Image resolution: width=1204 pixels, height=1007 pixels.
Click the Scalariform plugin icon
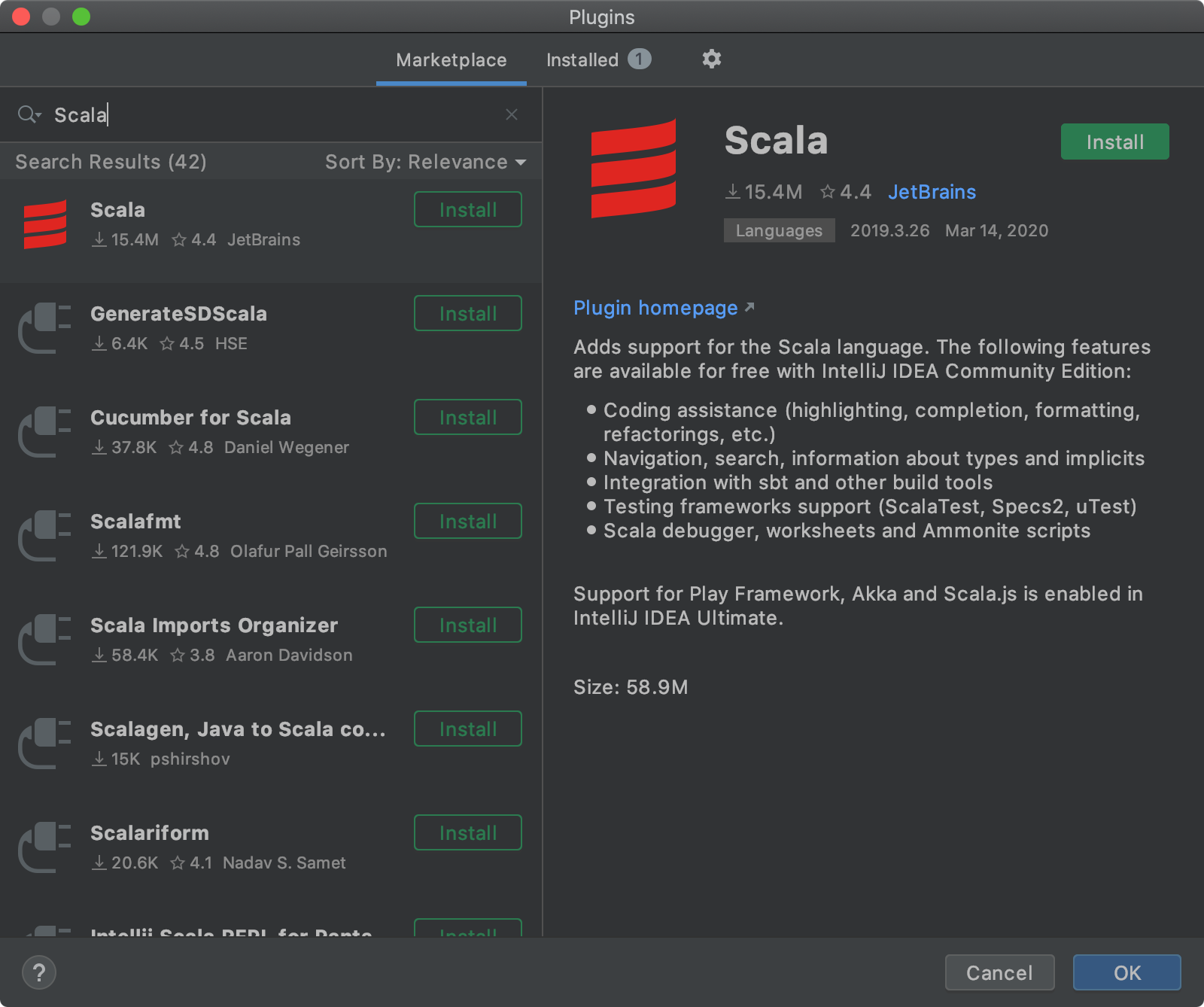tap(45, 847)
